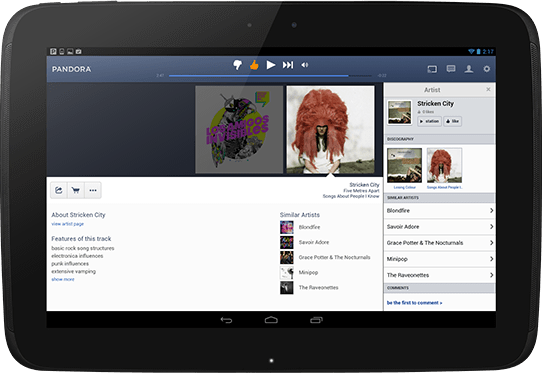
Task: Click the 'station' button for Stricken City
Action: pyautogui.click(x=429, y=121)
